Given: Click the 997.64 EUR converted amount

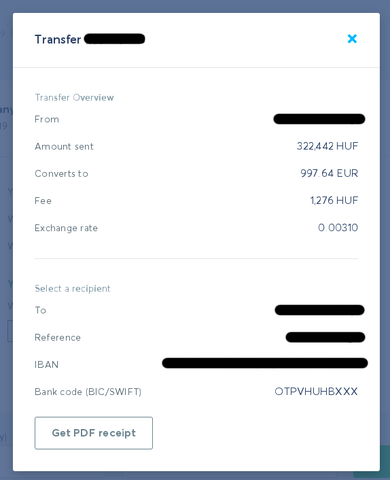Looking at the screenshot, I should (x=329, y=173).
